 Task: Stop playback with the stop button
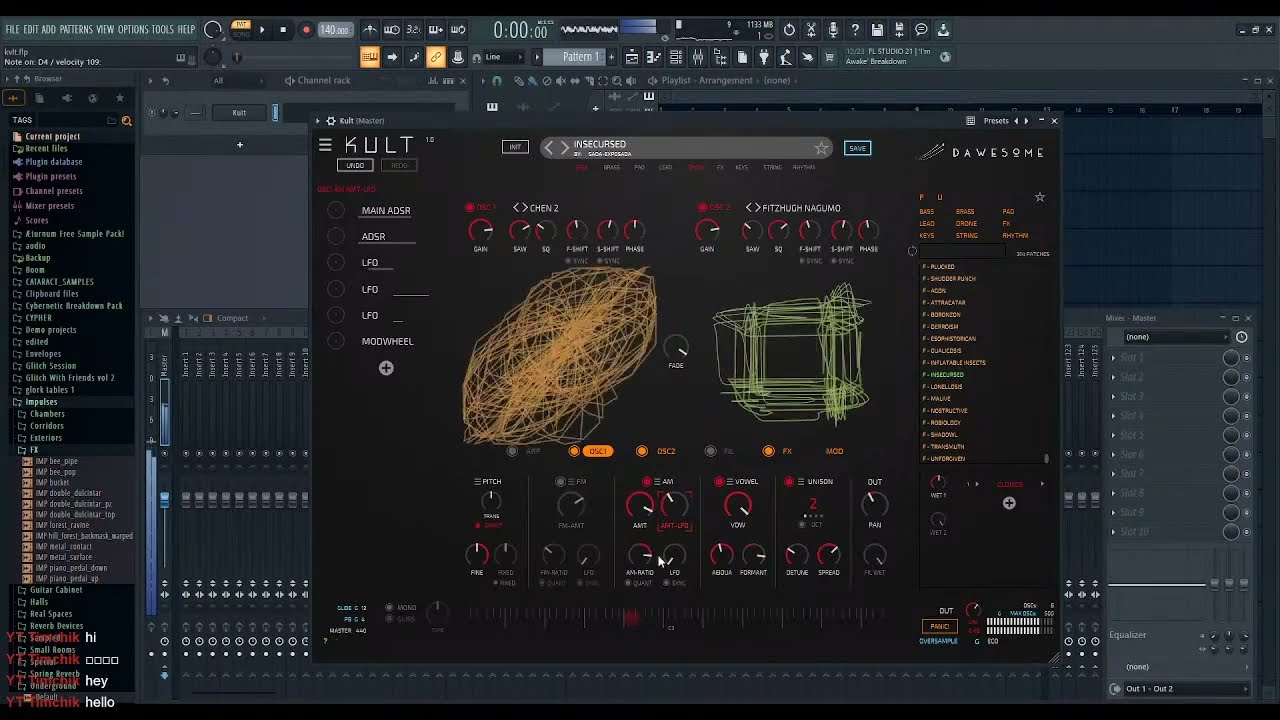(x=283, y=30)
